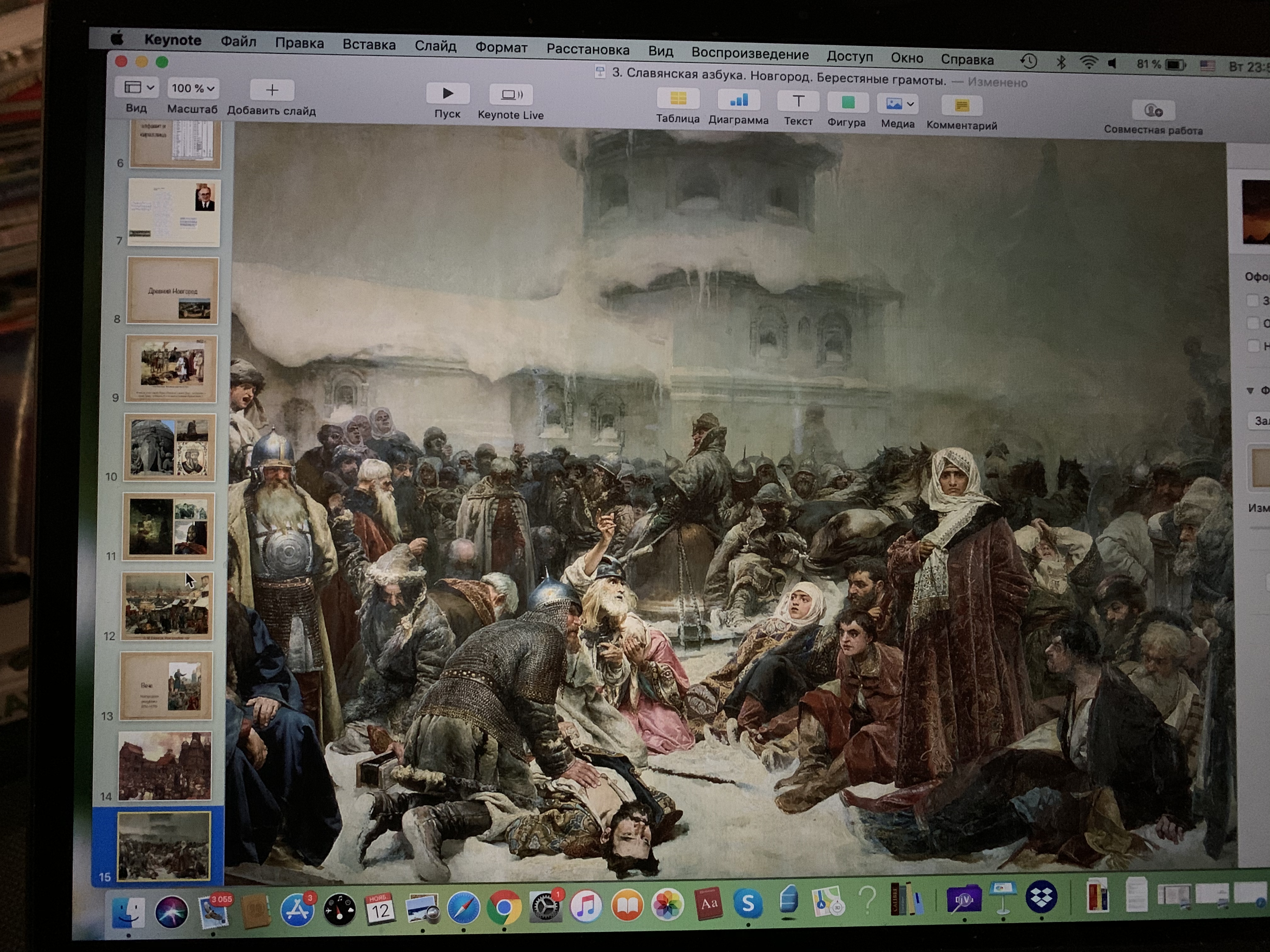Open Skype from the Dock
This screenshot has height=952, width=1270.
pyautogui.click(x=748, y=903)
